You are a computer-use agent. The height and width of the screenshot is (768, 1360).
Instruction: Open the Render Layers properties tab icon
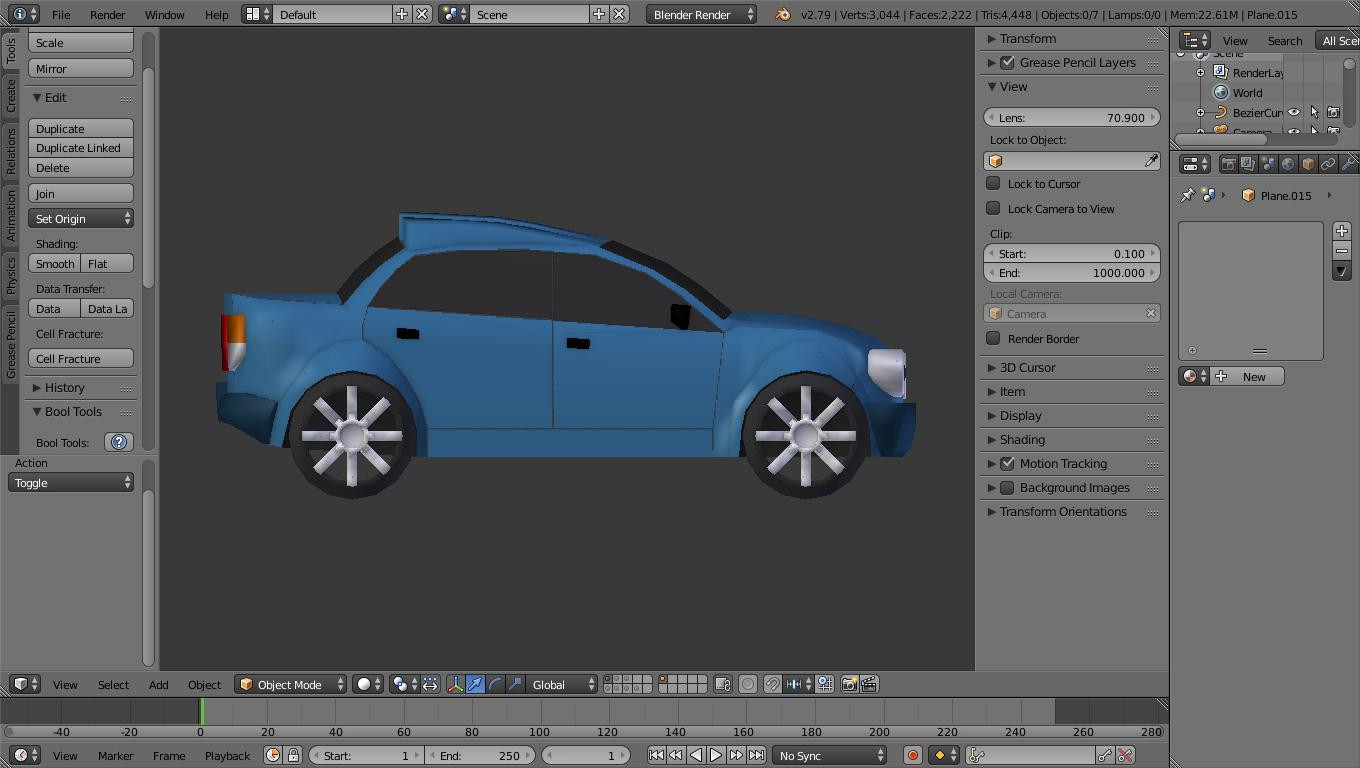click(x=1248, y=164)
